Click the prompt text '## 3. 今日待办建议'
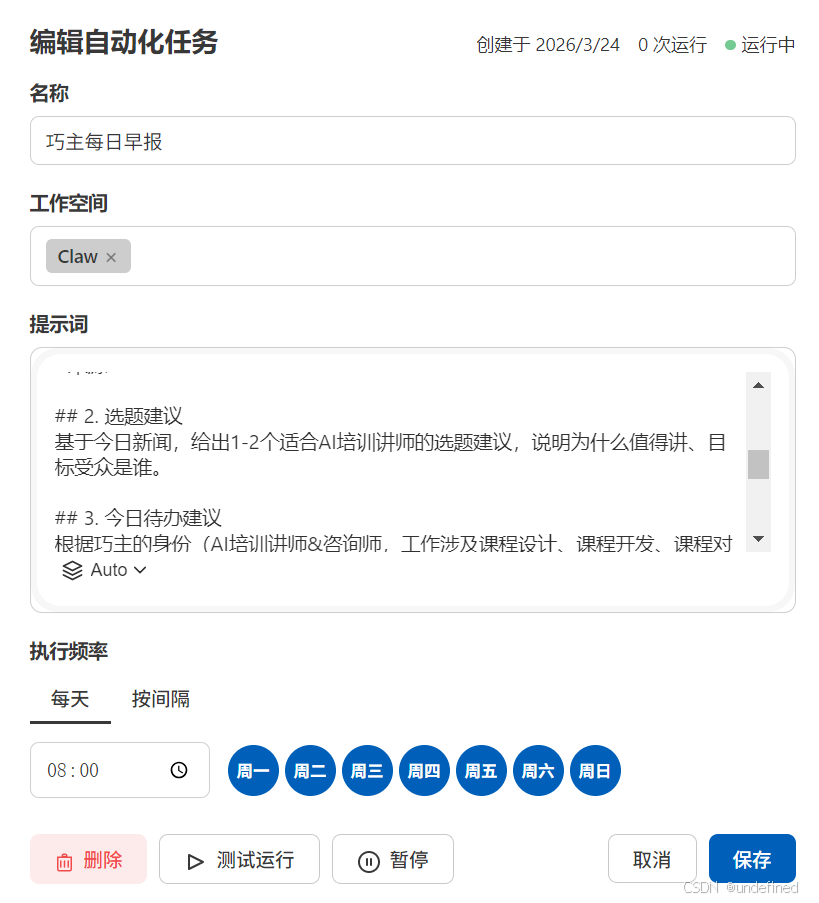 [138, 518]
